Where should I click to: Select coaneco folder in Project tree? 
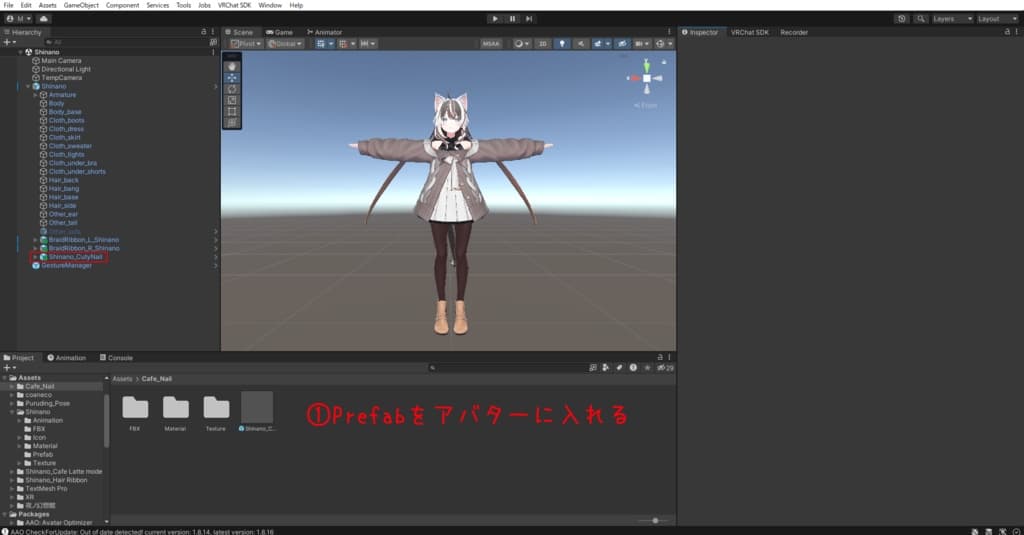[39, 395]
